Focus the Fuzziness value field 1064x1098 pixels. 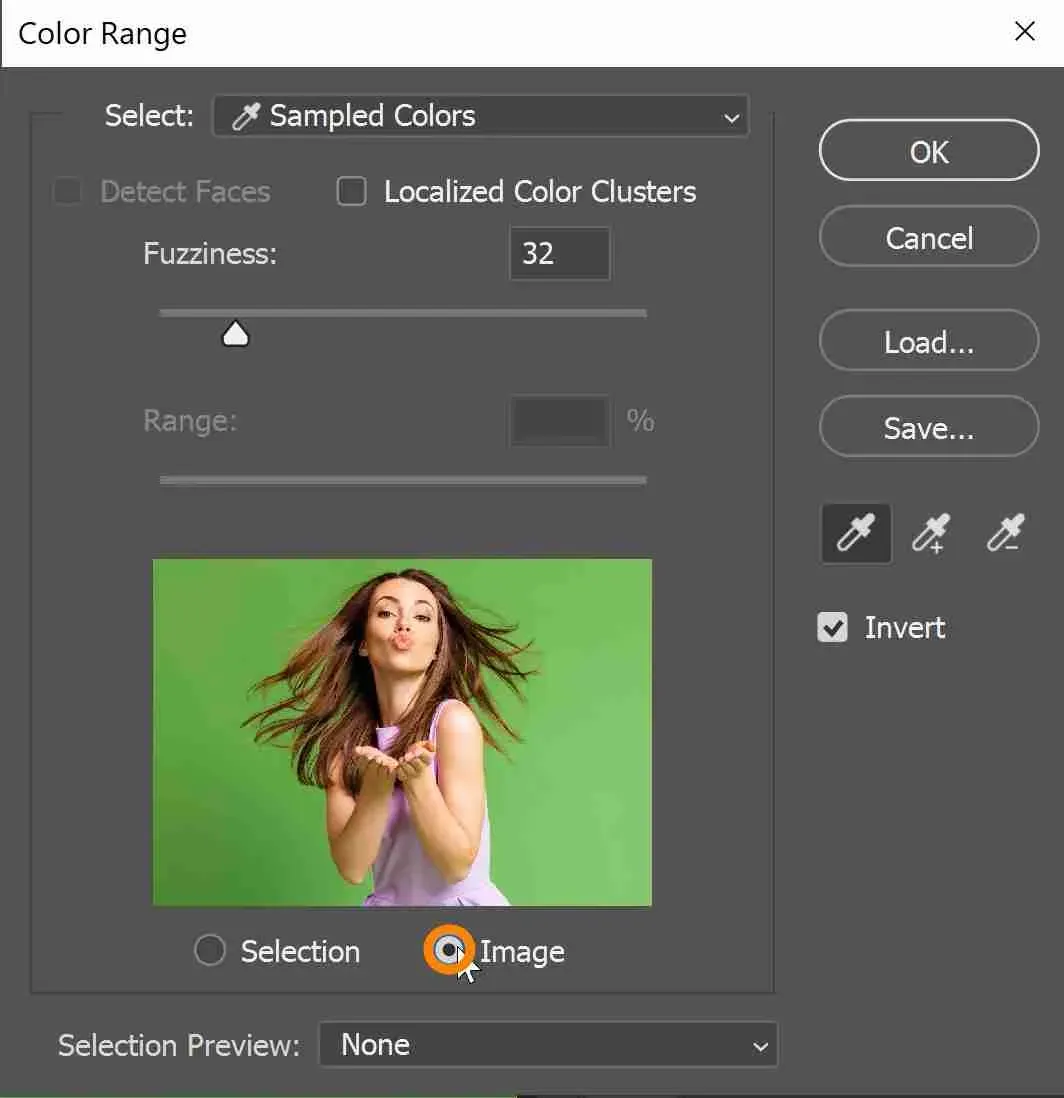point(559,253)
